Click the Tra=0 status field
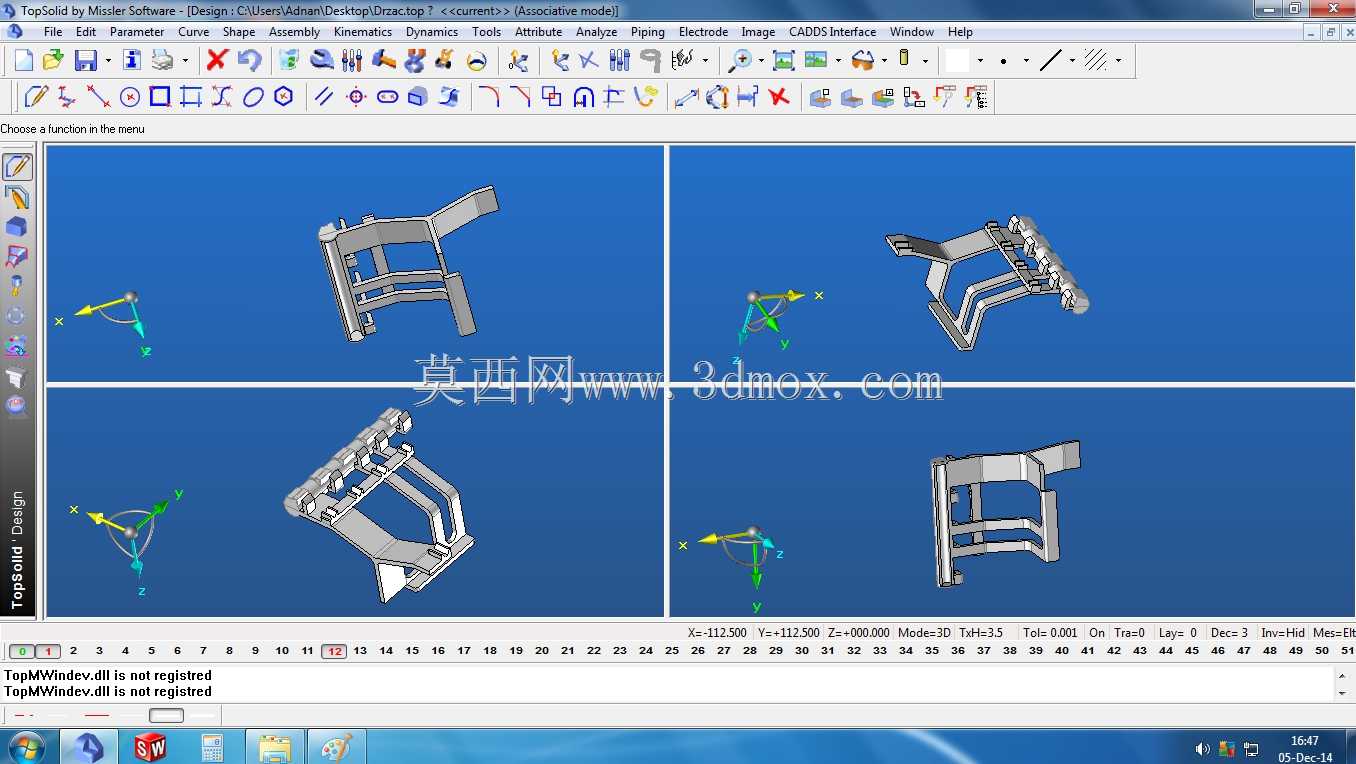 pos(1129,633)
